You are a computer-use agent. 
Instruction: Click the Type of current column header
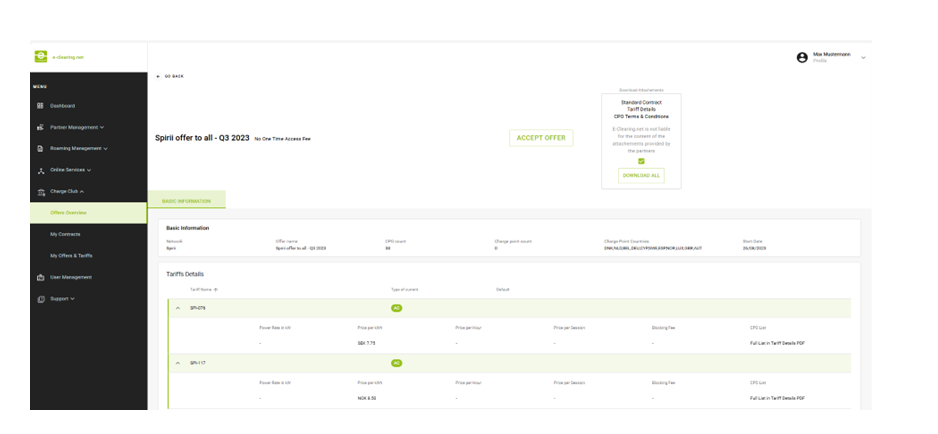[404, 290]
